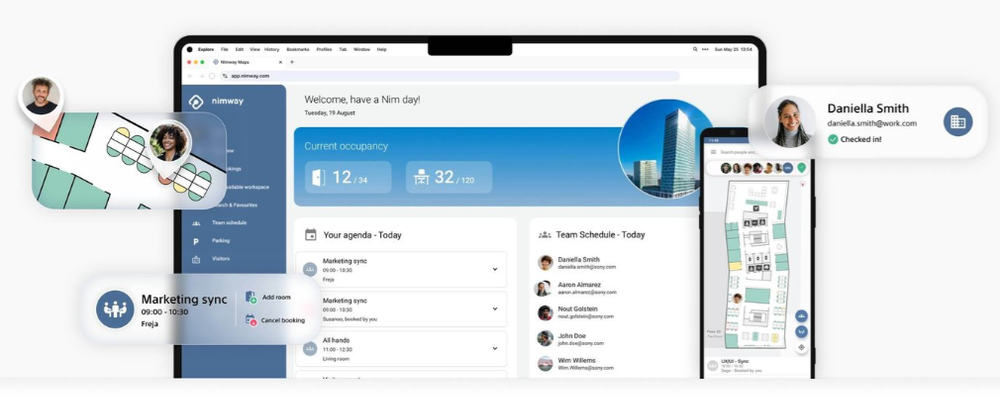This screenshot has height=415, width=1000.
Task: Click the green Checked in checkmark
Action: click(833, 139)
